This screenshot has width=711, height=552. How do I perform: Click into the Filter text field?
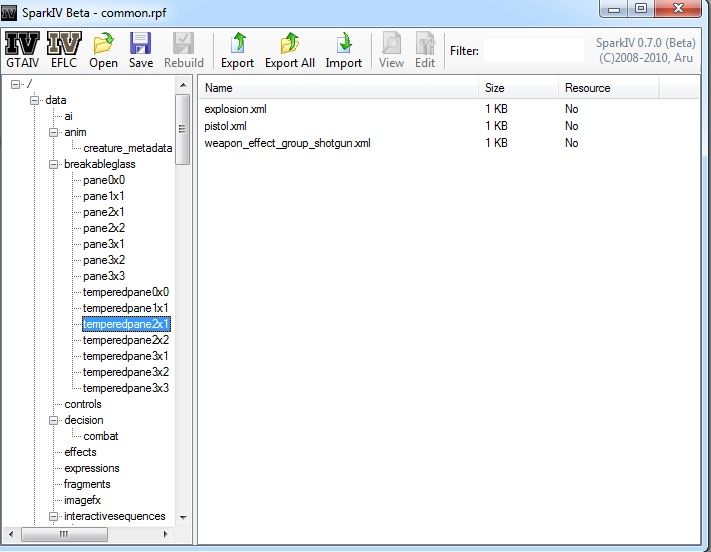[534, 50]
